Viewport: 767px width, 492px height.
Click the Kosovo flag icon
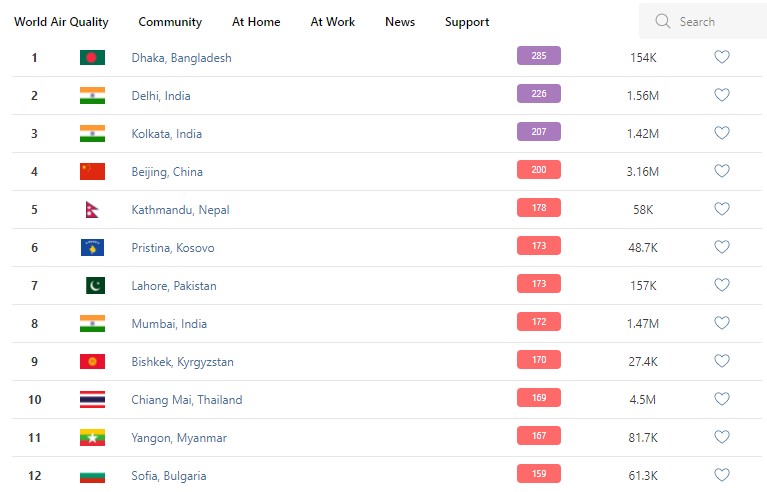92,248
